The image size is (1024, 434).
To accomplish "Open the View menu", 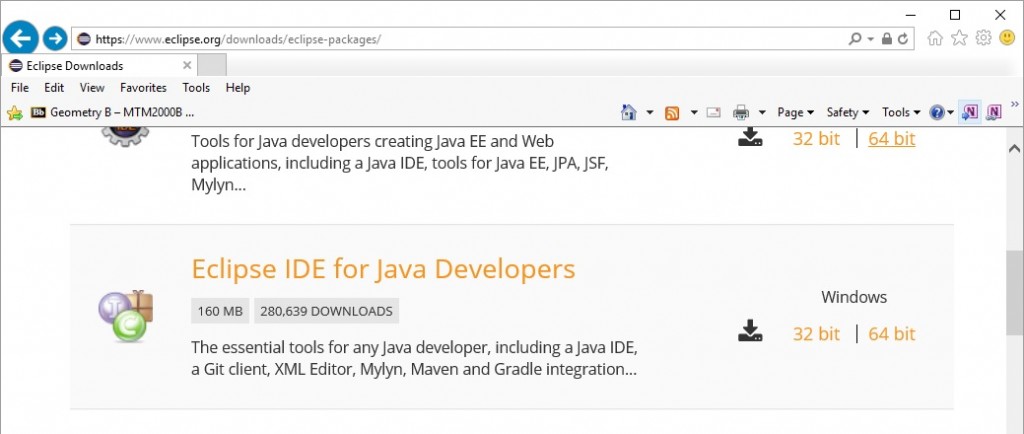I will (92, 88).
